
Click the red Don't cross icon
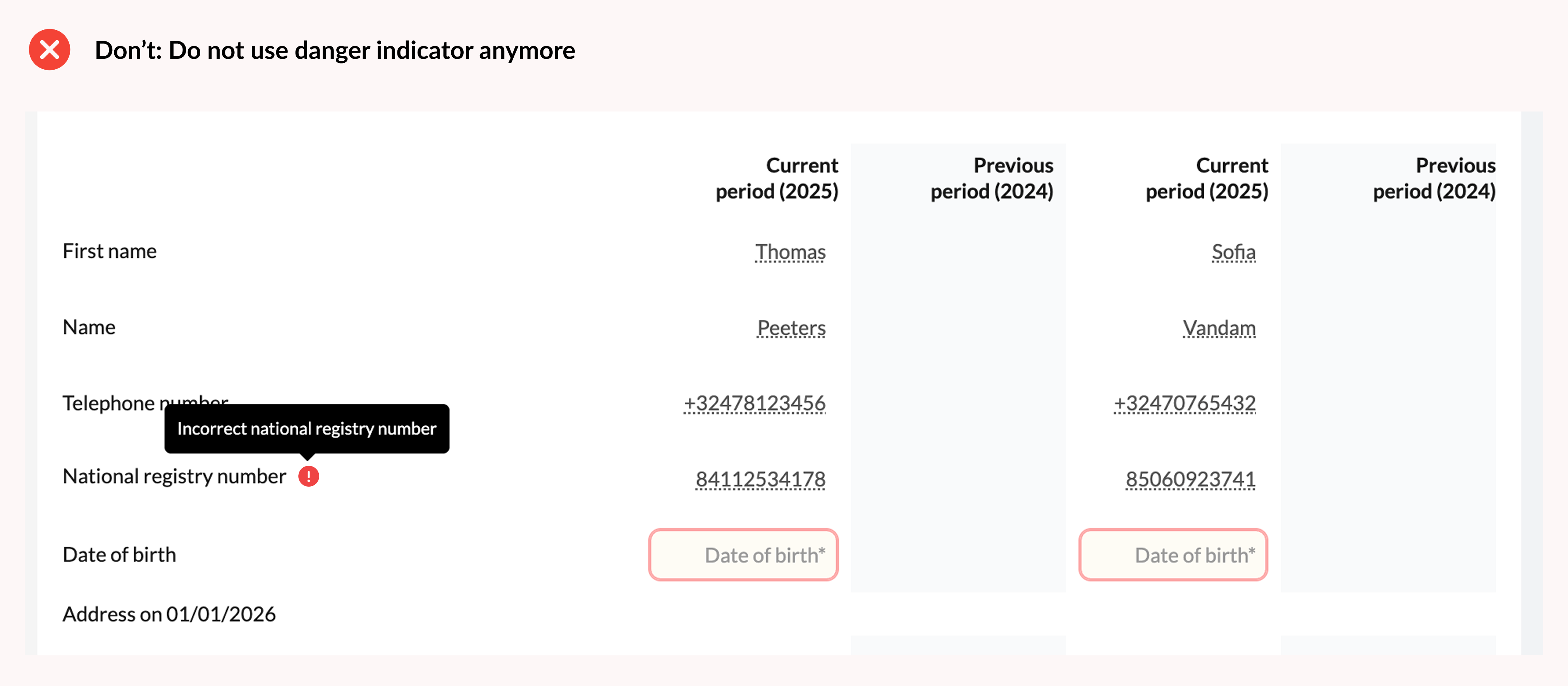click(x=49, y=49)
